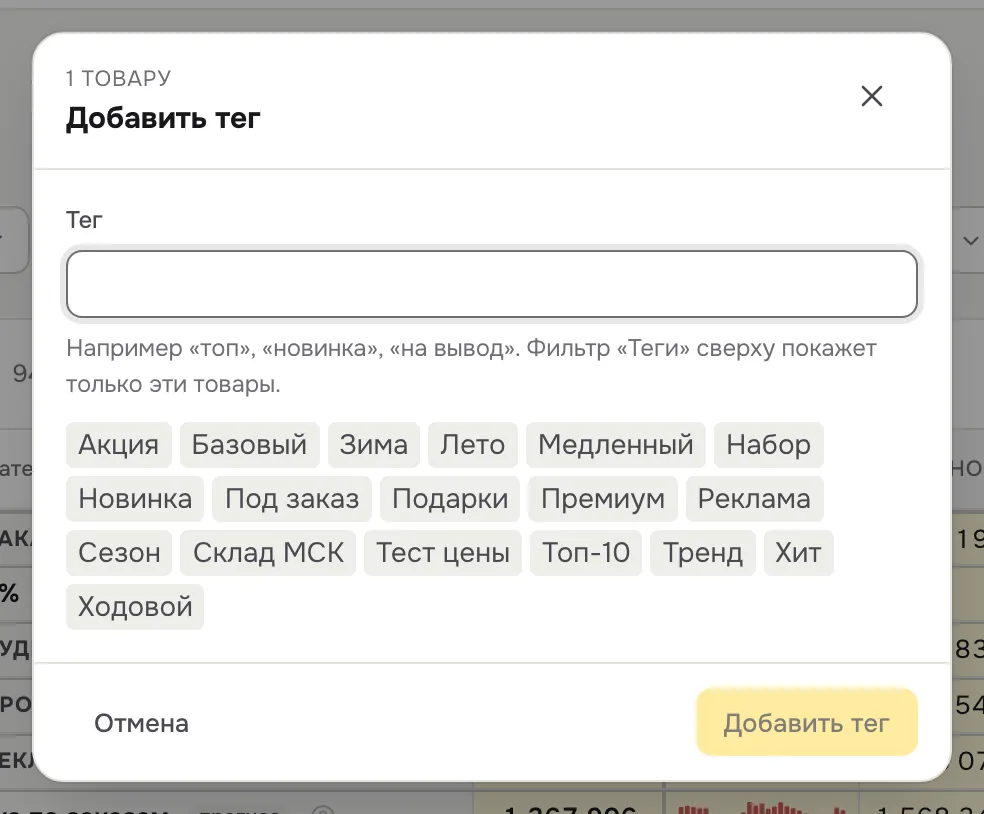This screenshot has width=984, height=814.
Task: Confirm with the yellow Добавить тег button
Action: coord(807,722)
